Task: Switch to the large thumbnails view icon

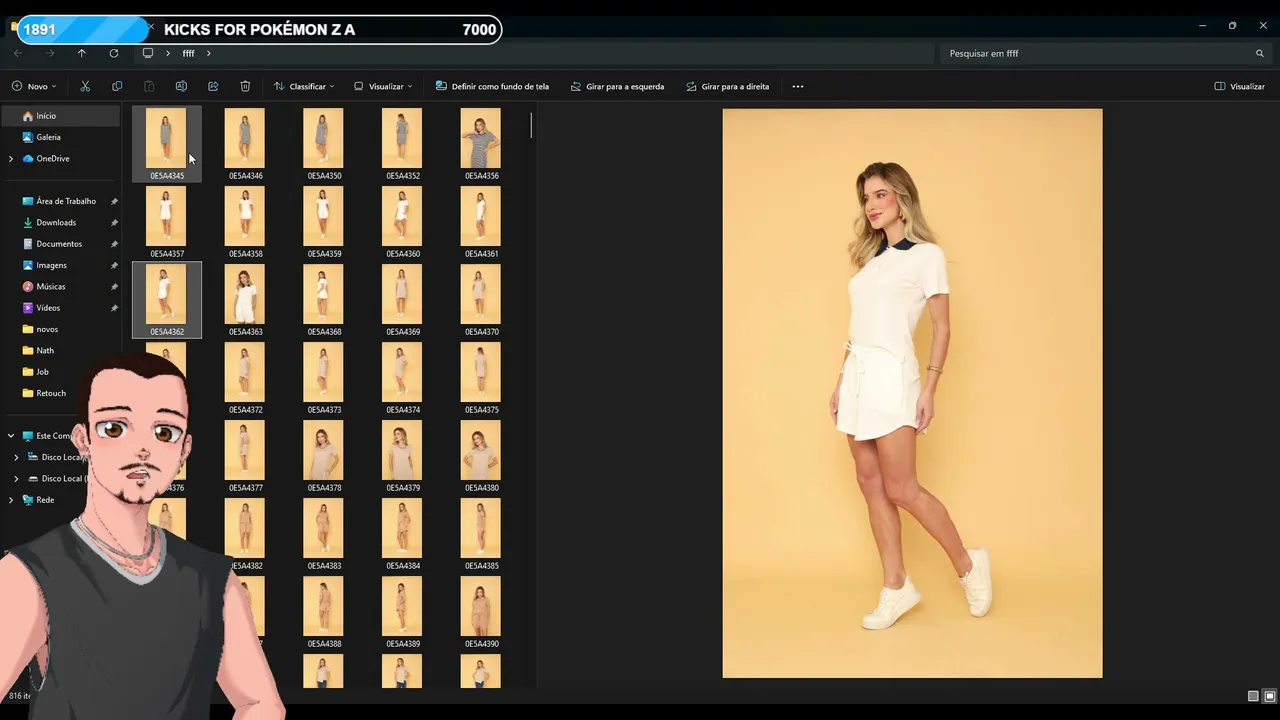Action: 1270,696
